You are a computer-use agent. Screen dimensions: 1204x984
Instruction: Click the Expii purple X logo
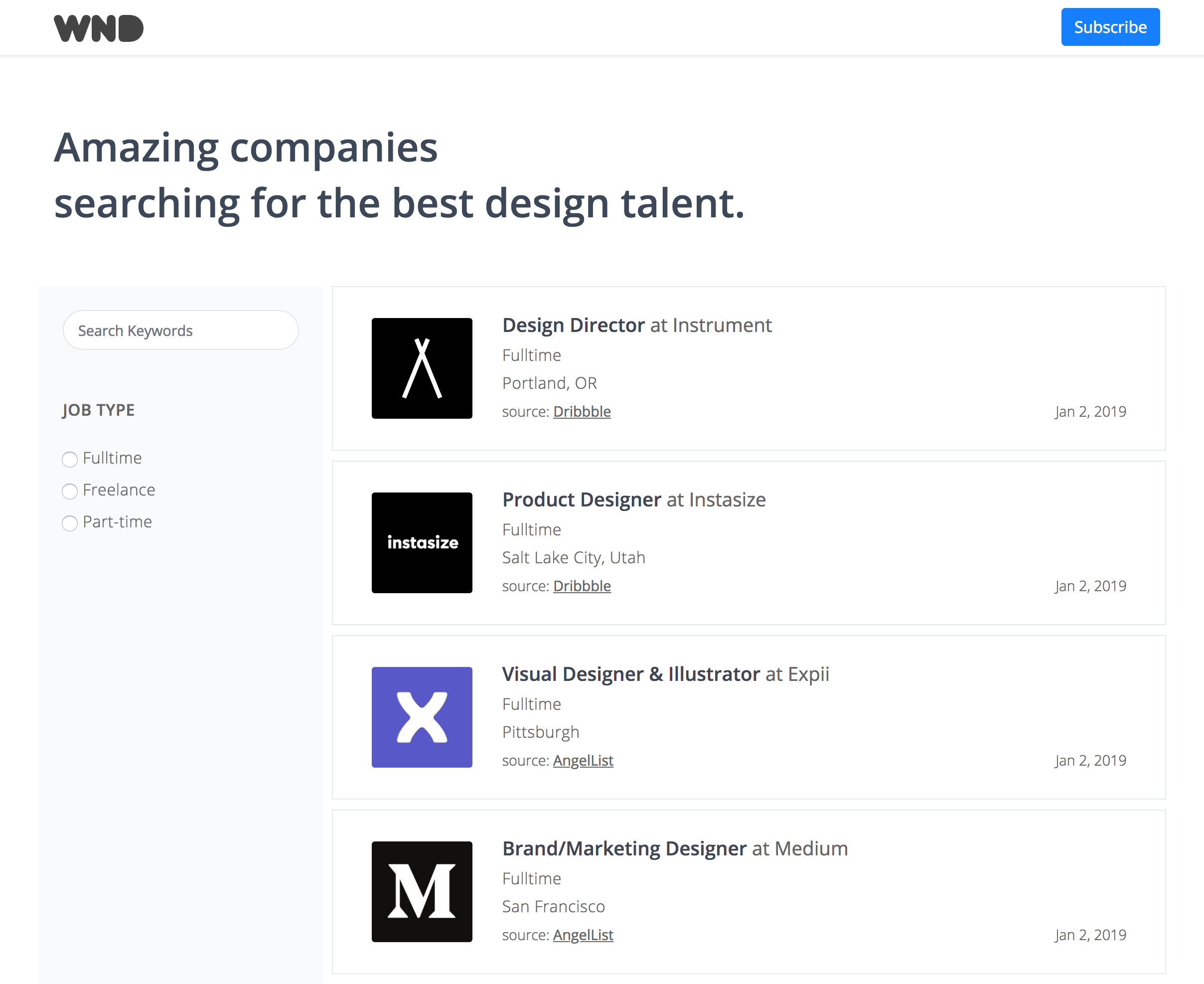422,718
